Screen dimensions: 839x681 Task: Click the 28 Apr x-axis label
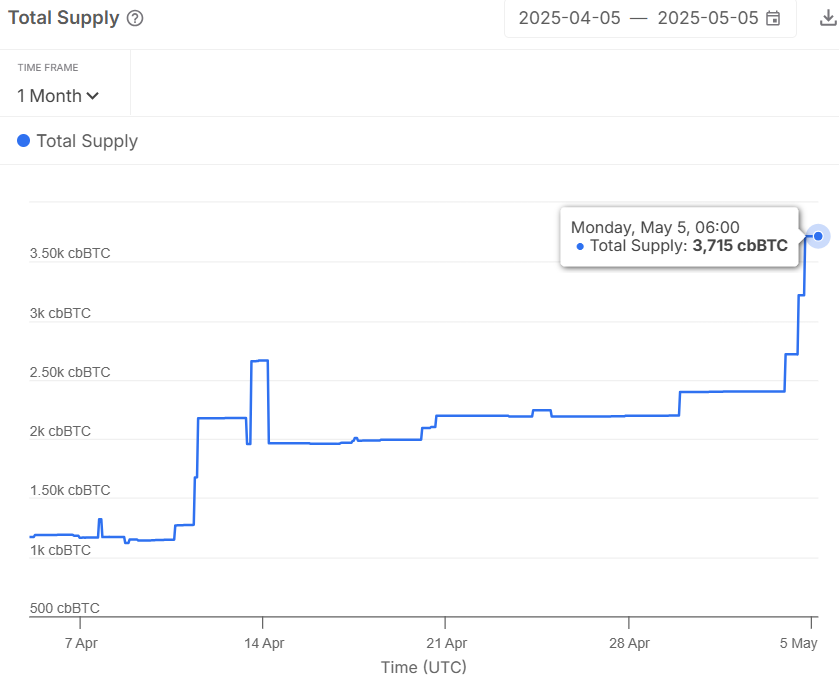[x=628, y=642]
